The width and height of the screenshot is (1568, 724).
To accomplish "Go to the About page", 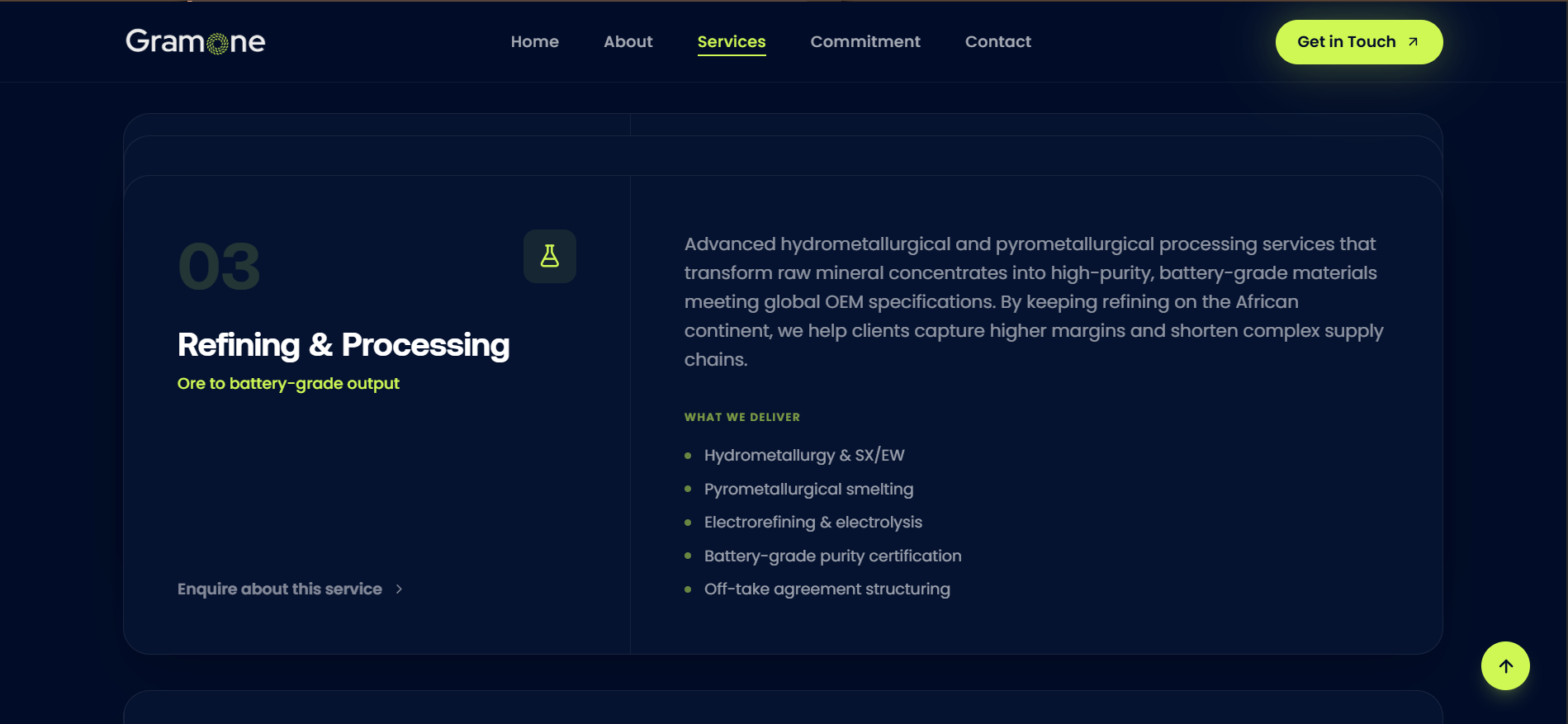I will [x=628, y=41].
